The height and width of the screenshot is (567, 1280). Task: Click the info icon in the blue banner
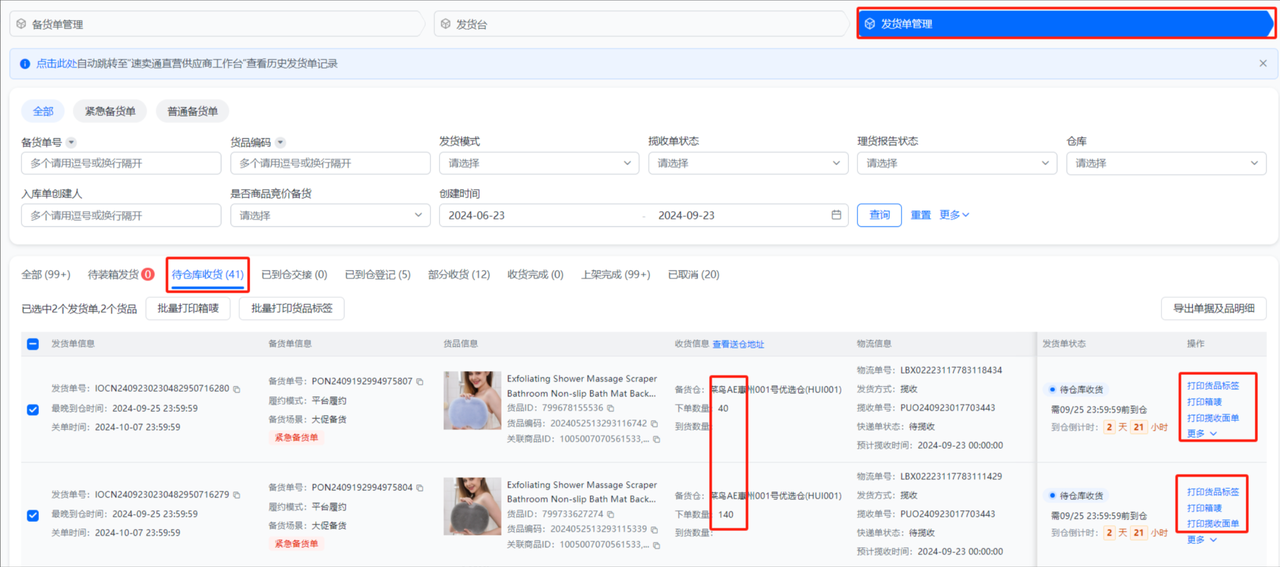25,64
